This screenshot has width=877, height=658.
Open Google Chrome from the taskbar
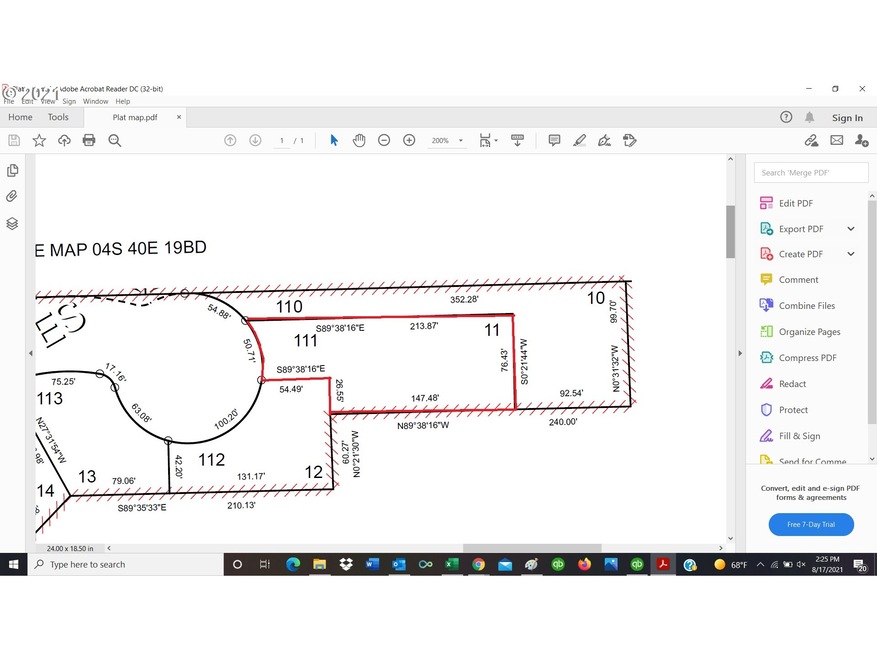pos(478,565)
